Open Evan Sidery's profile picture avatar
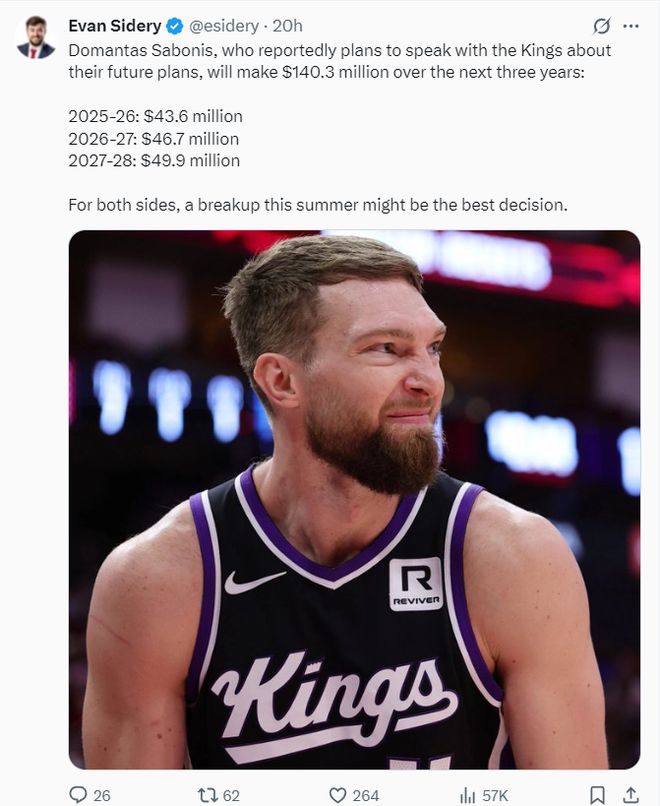Viewport: 660px width, 806px height. (35, 36)
